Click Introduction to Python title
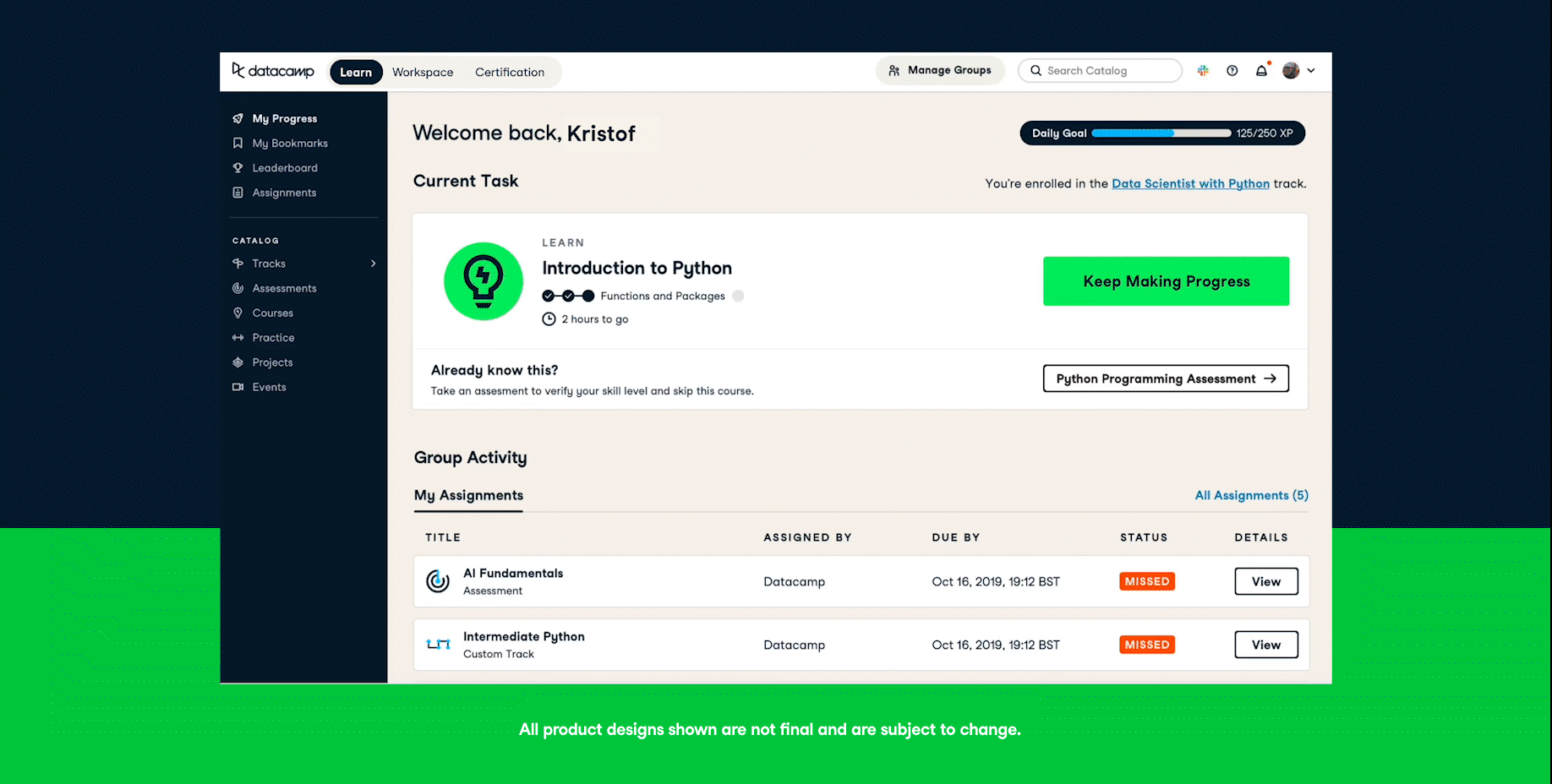Image resolution: width=1552 pixels, height=784 pixels. 637,268
